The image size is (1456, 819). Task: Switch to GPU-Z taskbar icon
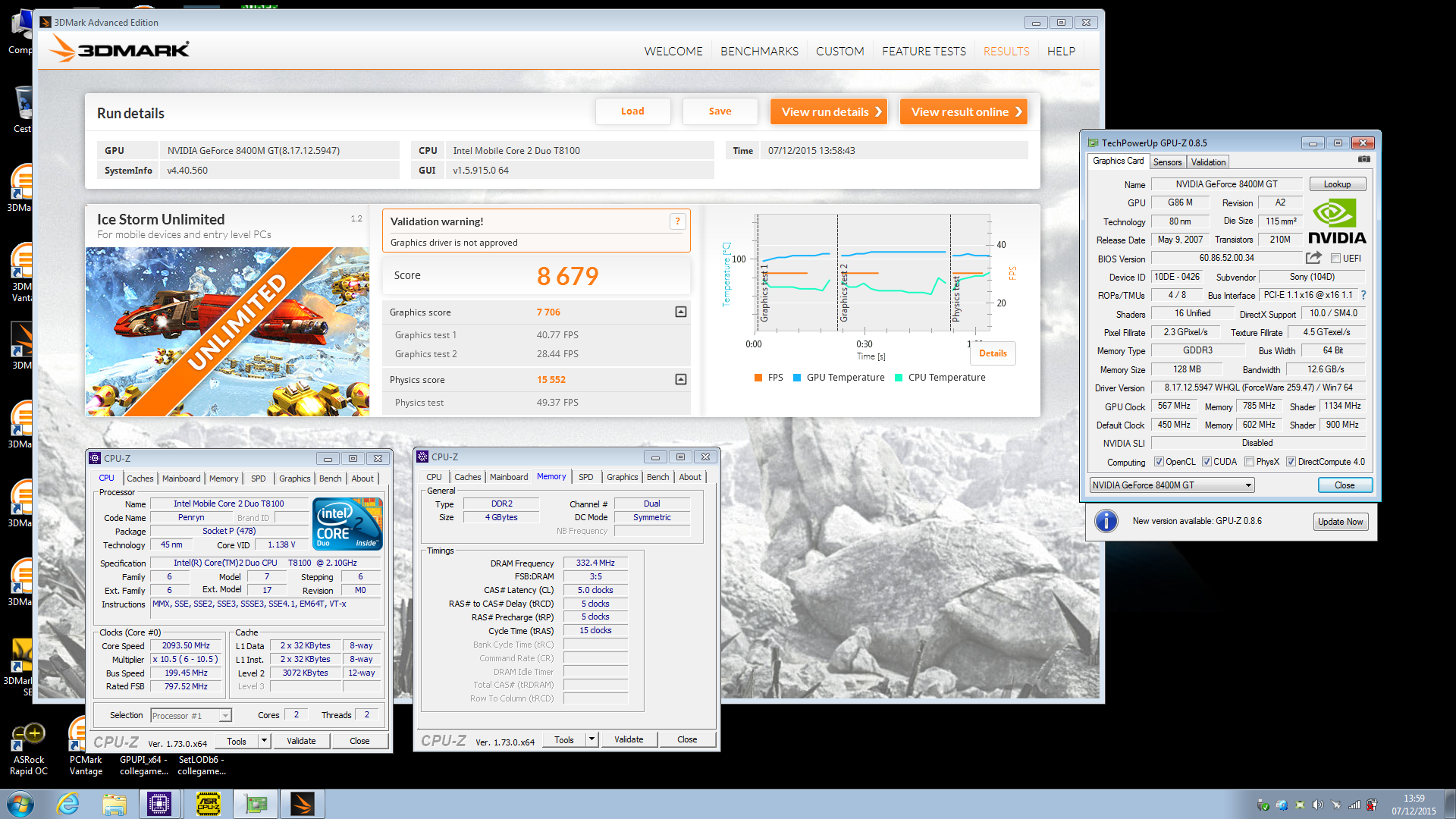click(256, 804)
